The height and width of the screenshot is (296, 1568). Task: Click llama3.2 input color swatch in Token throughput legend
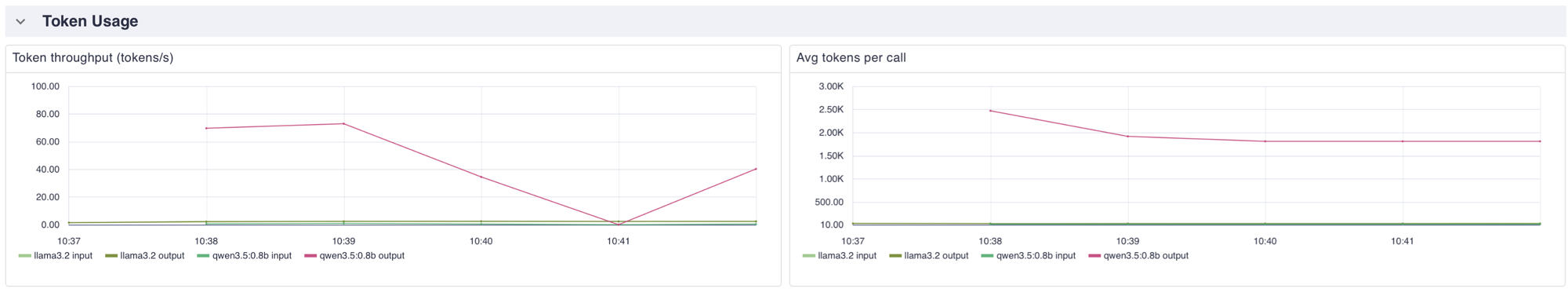[24, 256]
